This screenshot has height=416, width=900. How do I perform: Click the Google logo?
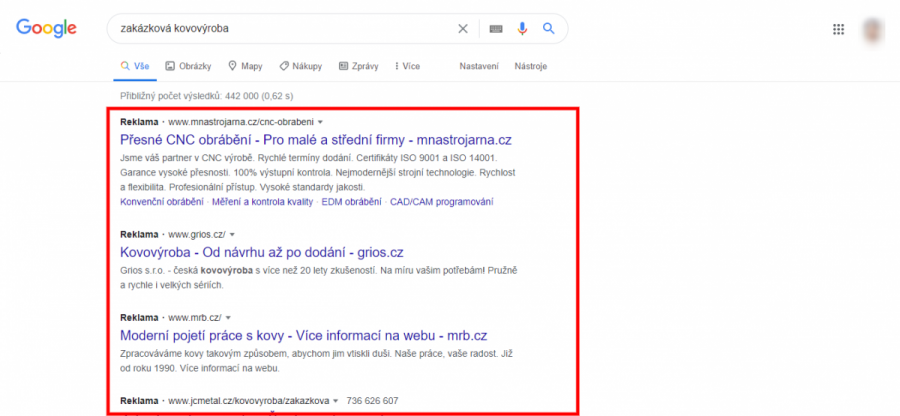coord(46,28)
